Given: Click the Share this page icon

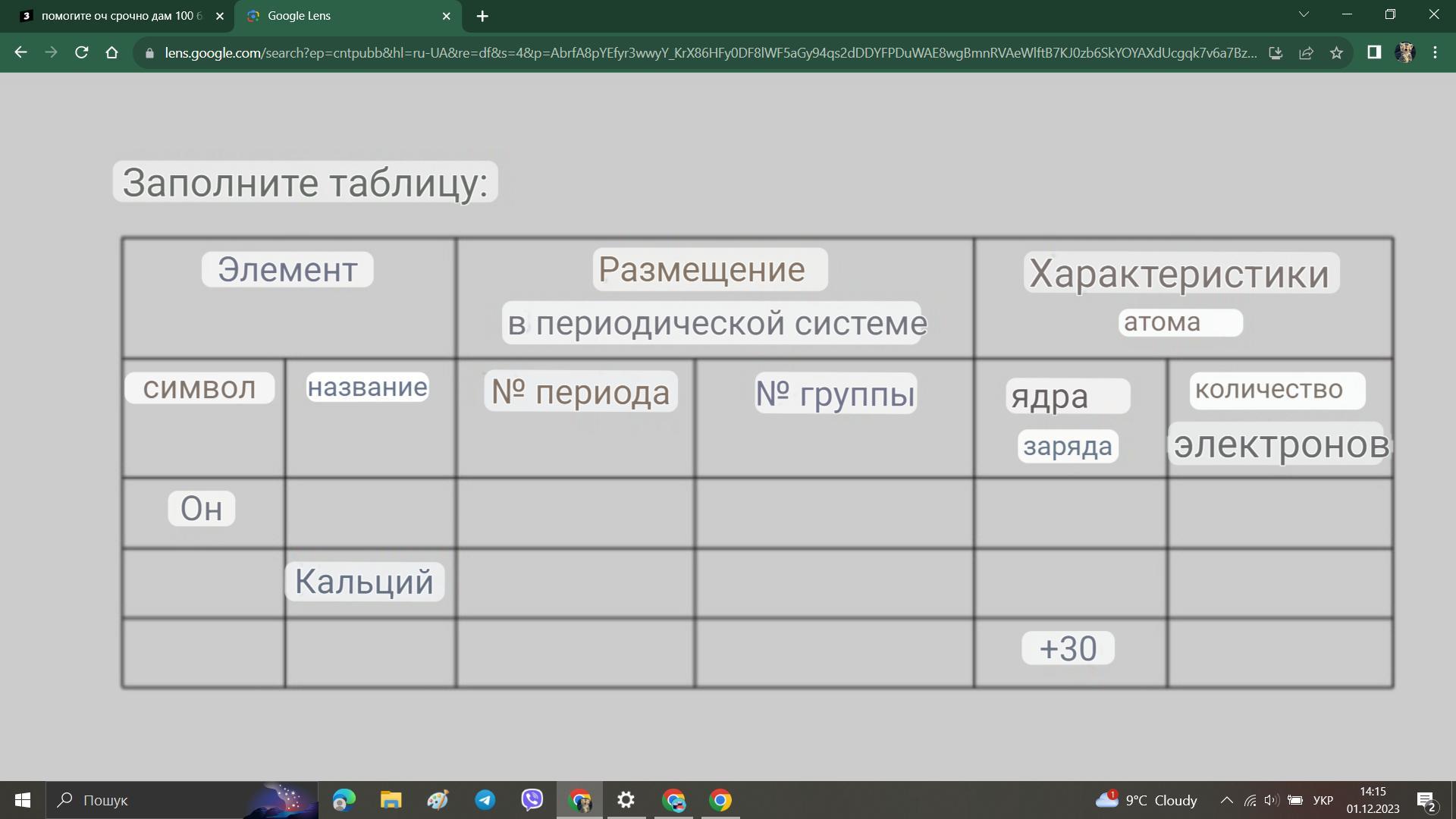Looking at the screenshot, I should [x=1306, y=52].
